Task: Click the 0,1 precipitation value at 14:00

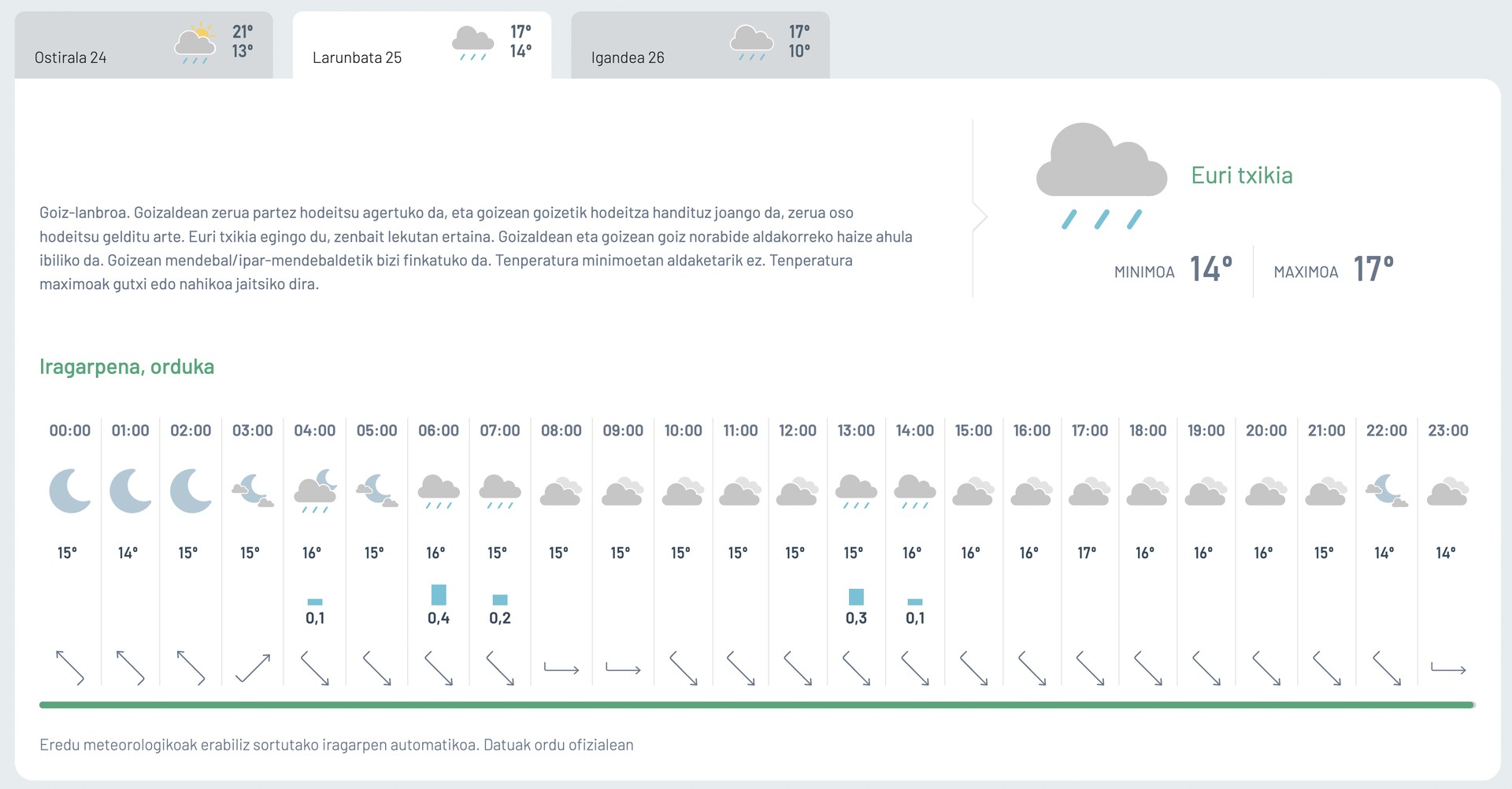Action: 915,618
